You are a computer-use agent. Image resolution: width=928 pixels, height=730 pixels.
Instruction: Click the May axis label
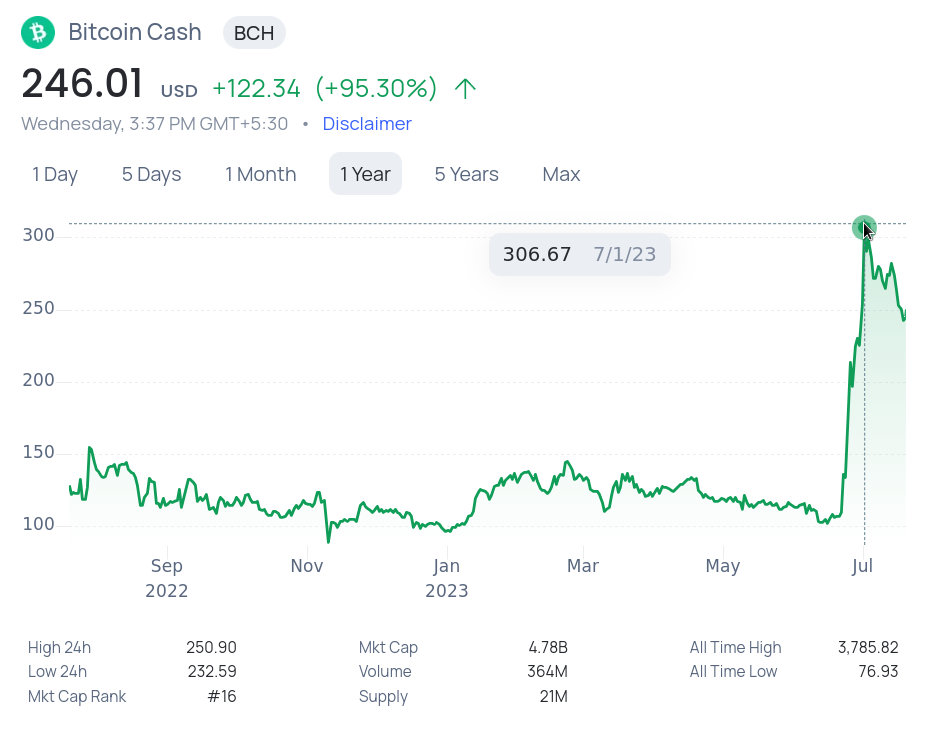(723, 567)
